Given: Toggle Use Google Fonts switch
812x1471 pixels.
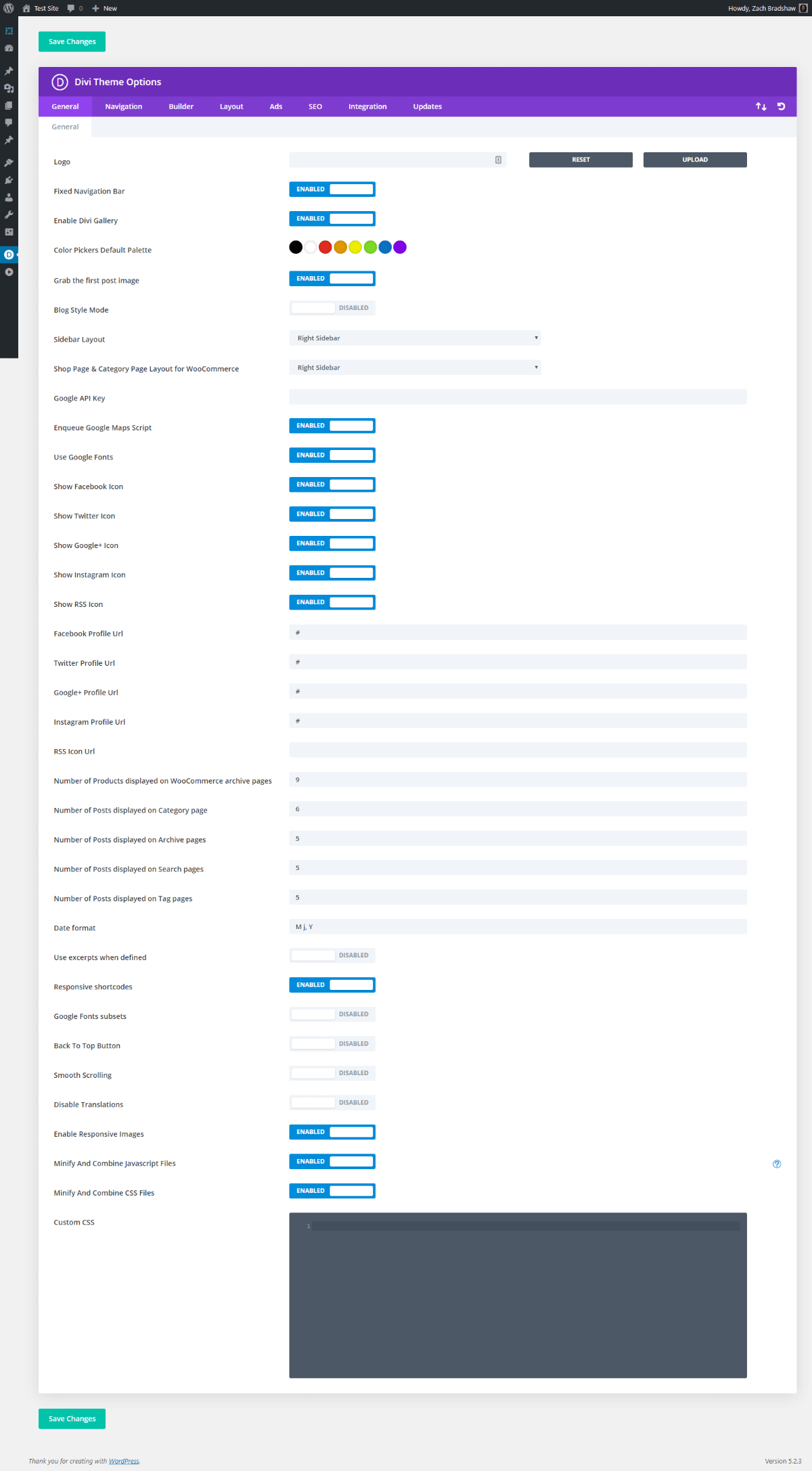Looking at the screenshot, I should click(332, 455).
